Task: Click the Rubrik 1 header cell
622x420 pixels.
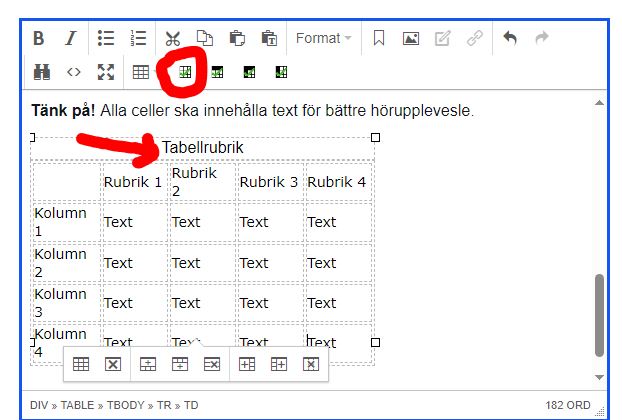Action: click(x=133, y=182)
